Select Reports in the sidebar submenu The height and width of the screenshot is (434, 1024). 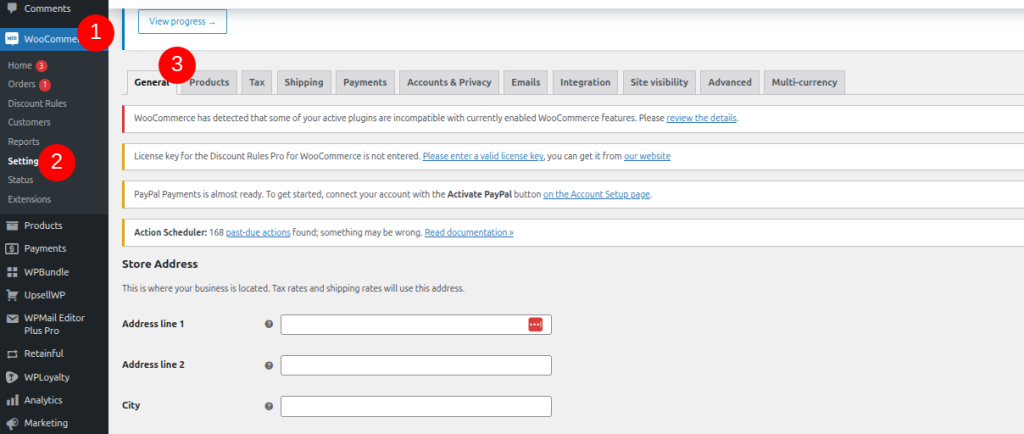tap(24, 142)
